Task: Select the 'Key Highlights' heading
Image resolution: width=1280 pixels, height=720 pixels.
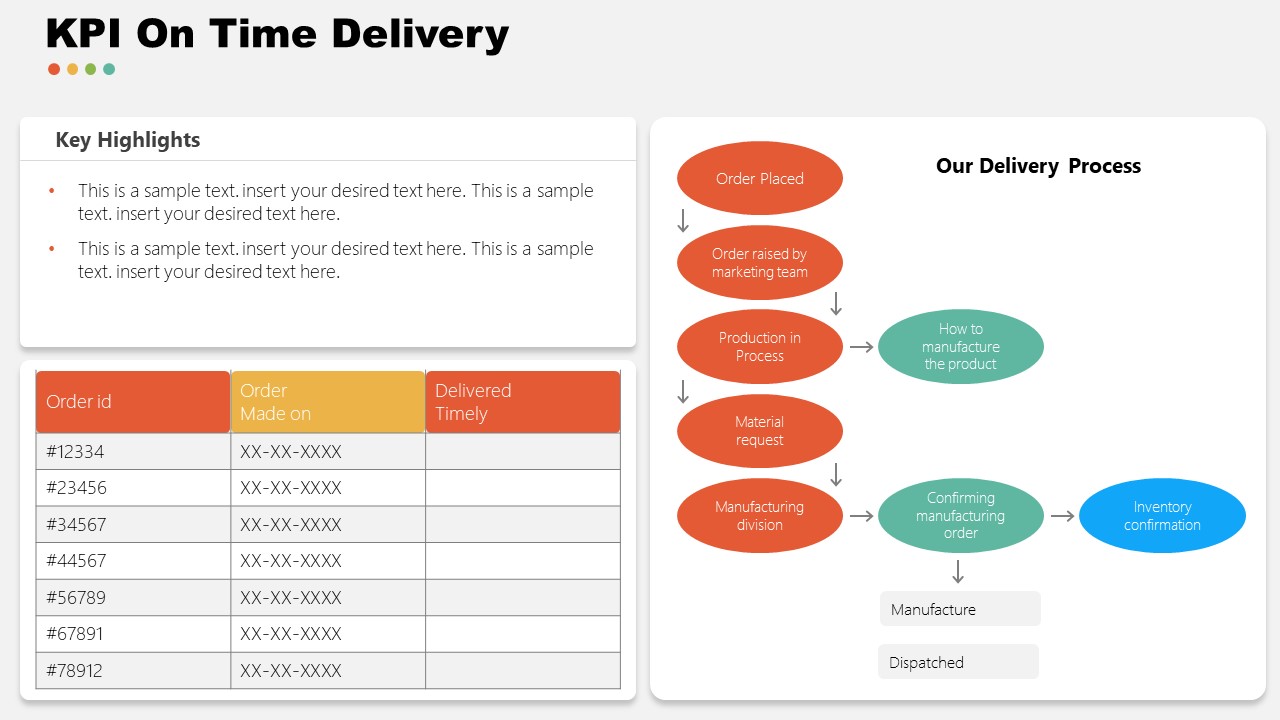Action: [128, 140]
